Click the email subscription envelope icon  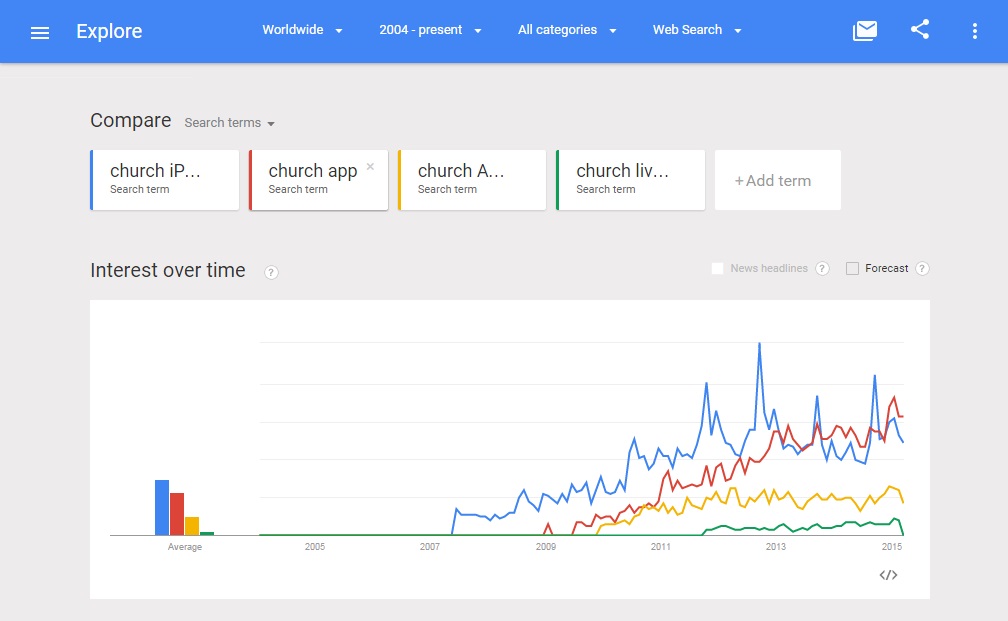coord(864,31)
